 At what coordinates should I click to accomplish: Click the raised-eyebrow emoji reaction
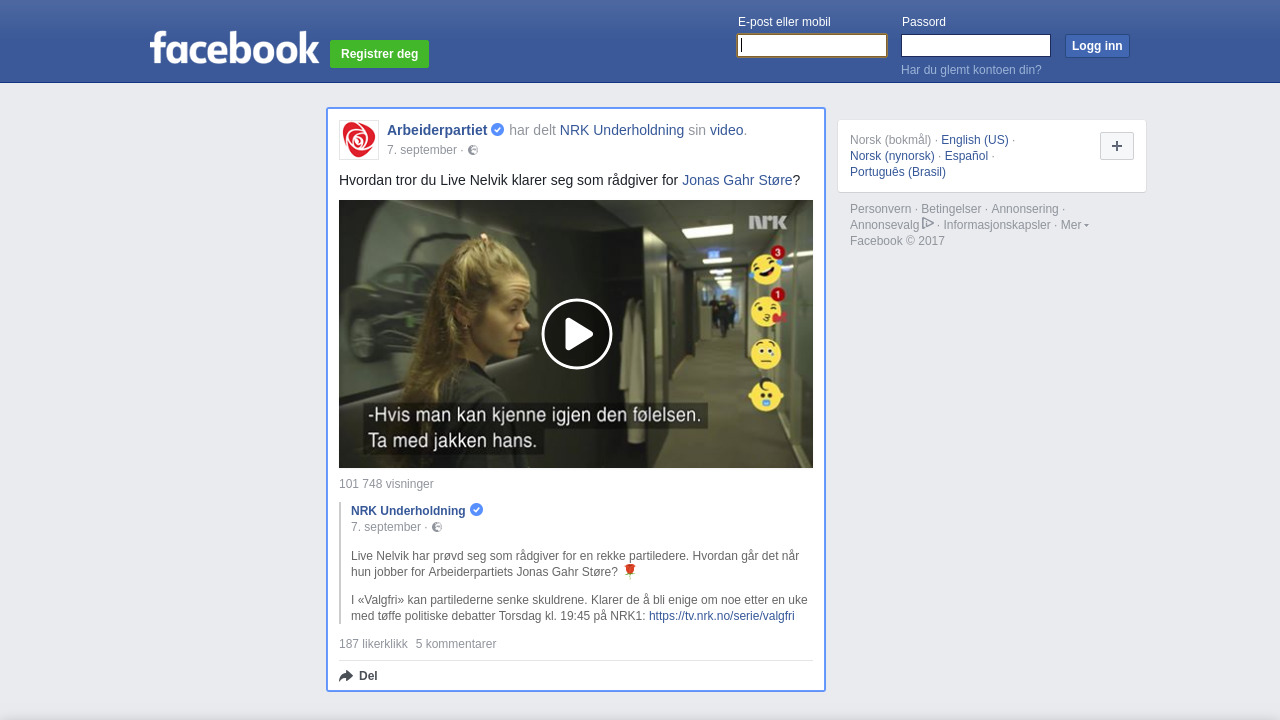(x=766, y=353)
